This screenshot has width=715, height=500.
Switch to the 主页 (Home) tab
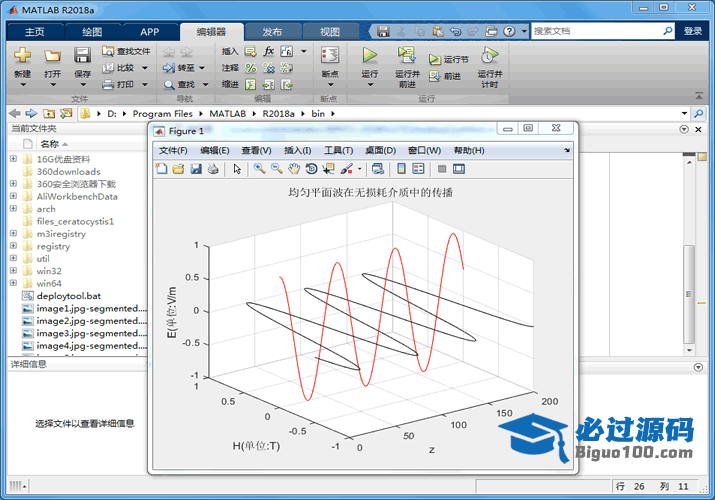[x=35, y=32]
